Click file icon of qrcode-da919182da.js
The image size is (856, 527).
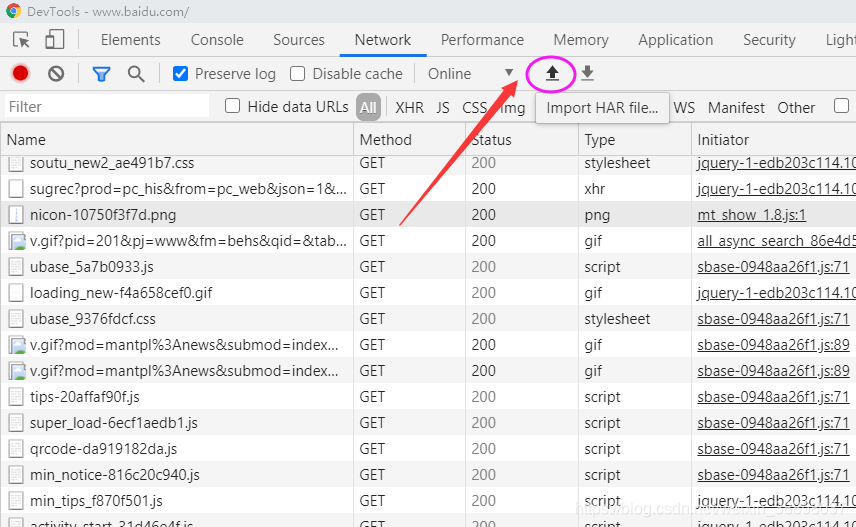[x=16, y=449]
